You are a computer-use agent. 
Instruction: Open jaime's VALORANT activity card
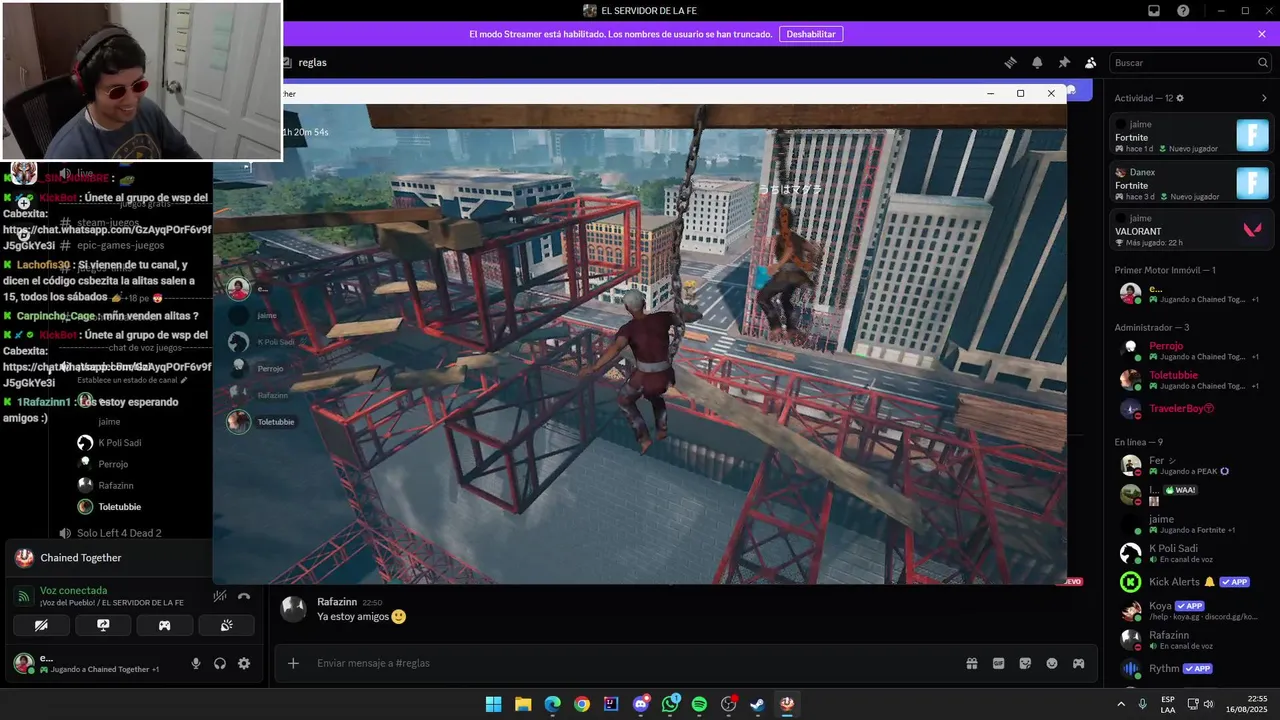1192,230
